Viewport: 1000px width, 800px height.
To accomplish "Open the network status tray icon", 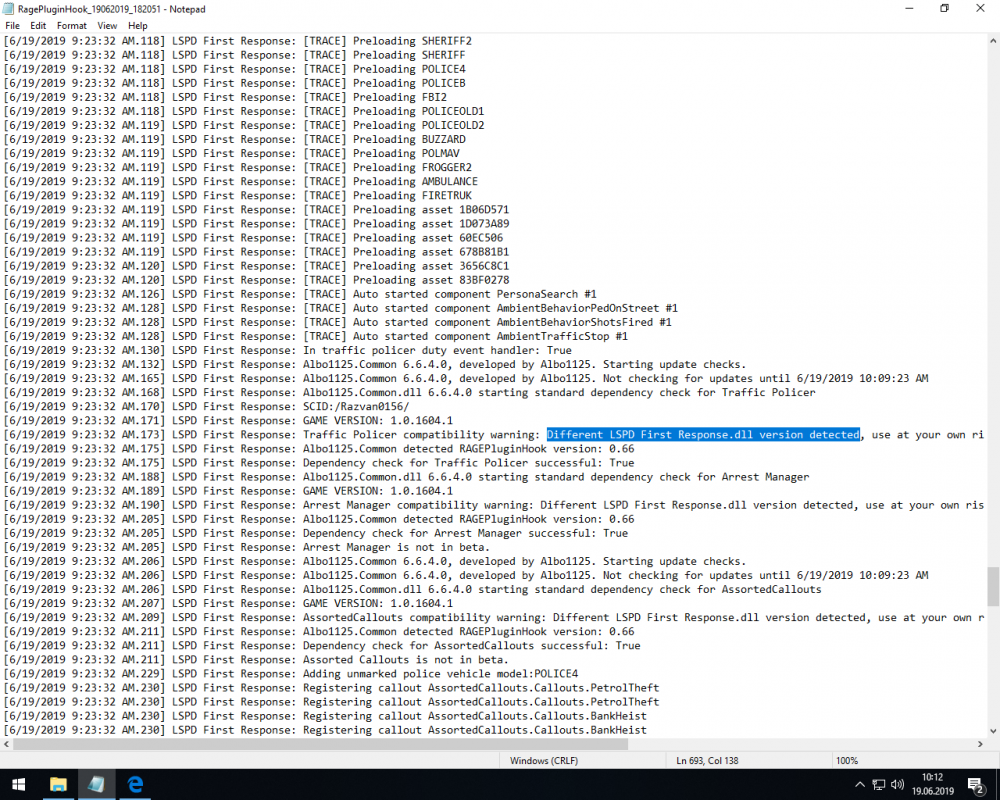I will click(x=879, y=785).
